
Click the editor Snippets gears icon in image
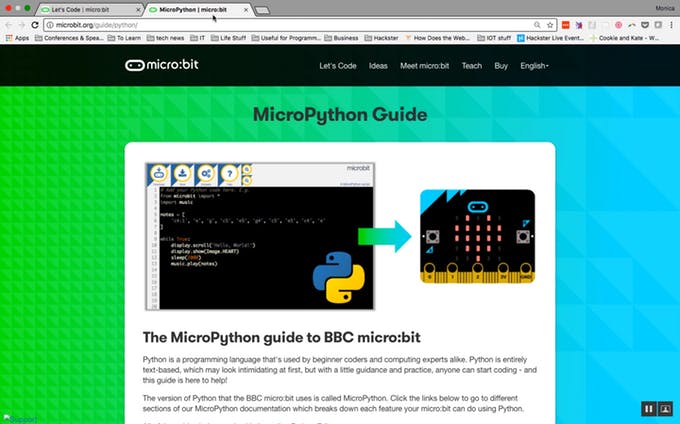(x=206, y=174)
